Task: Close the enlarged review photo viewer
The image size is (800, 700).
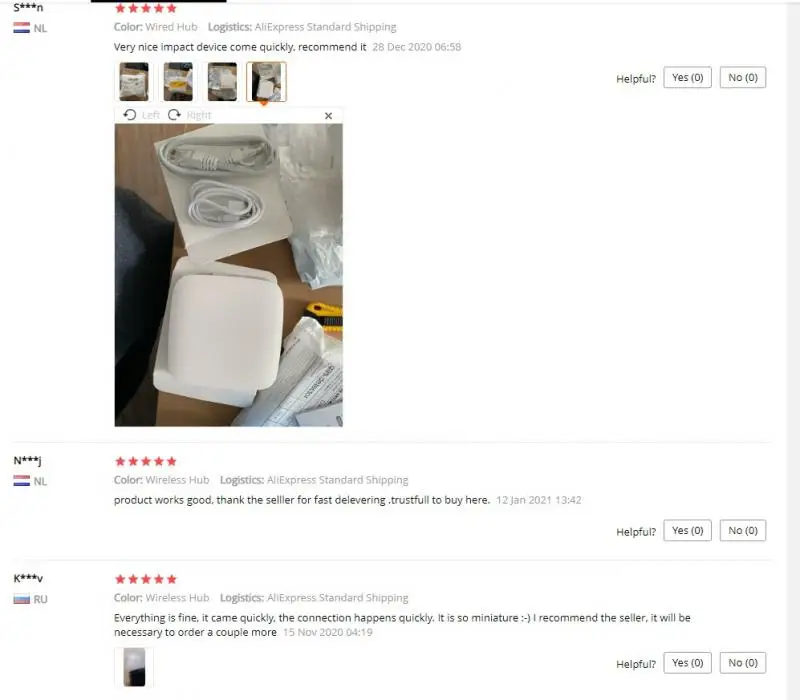Action: (x=329, y=116)
